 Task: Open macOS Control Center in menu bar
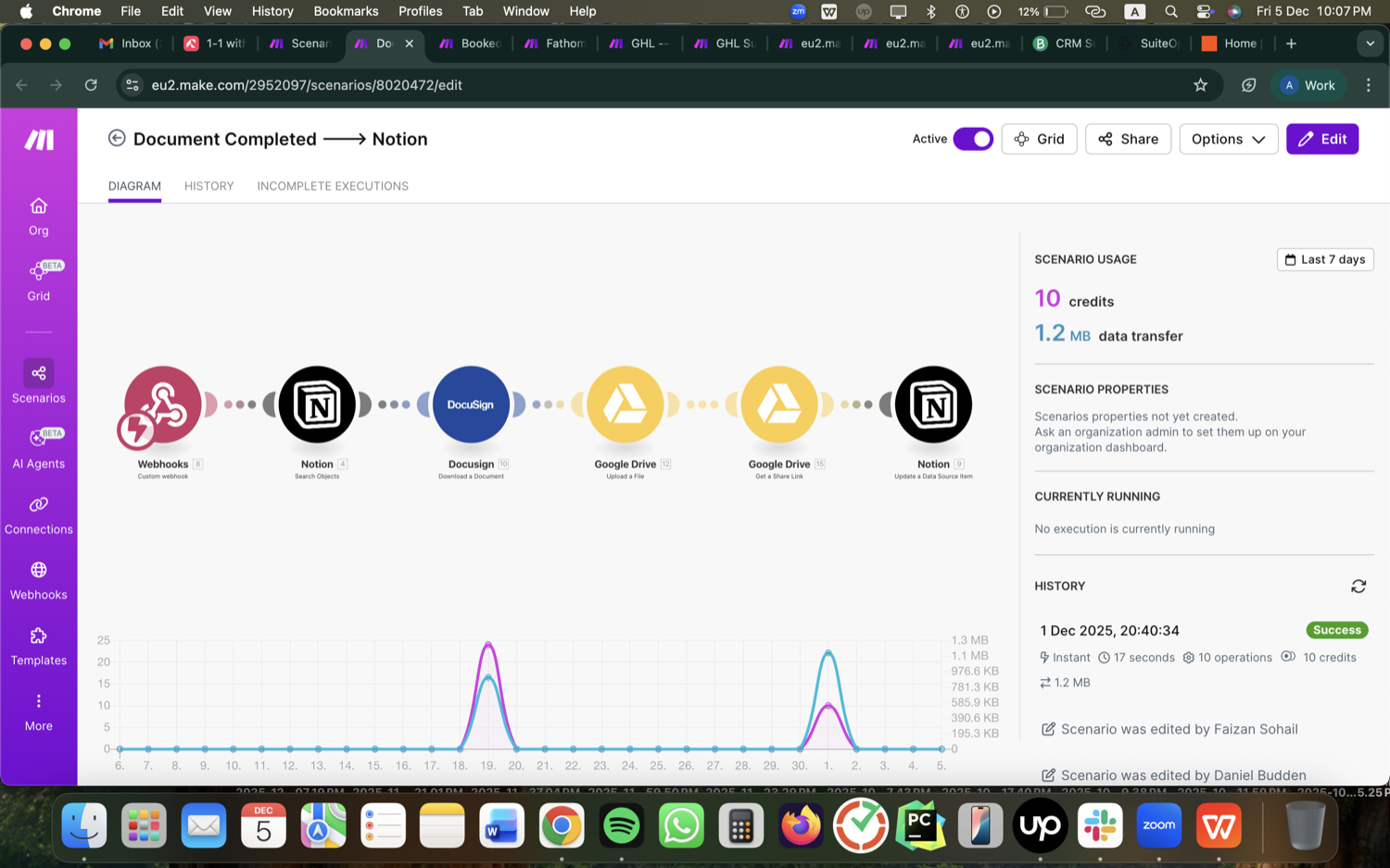1204,11
